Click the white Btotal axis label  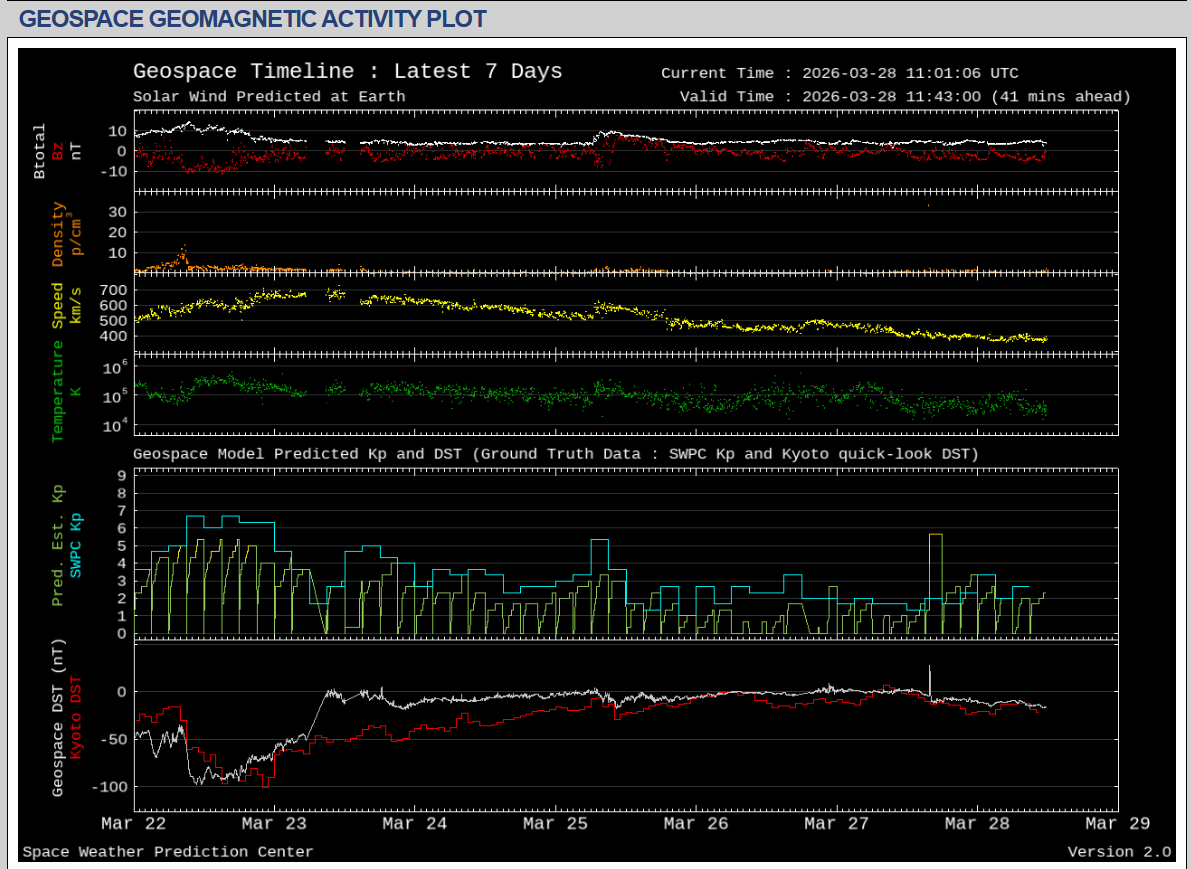40,152
